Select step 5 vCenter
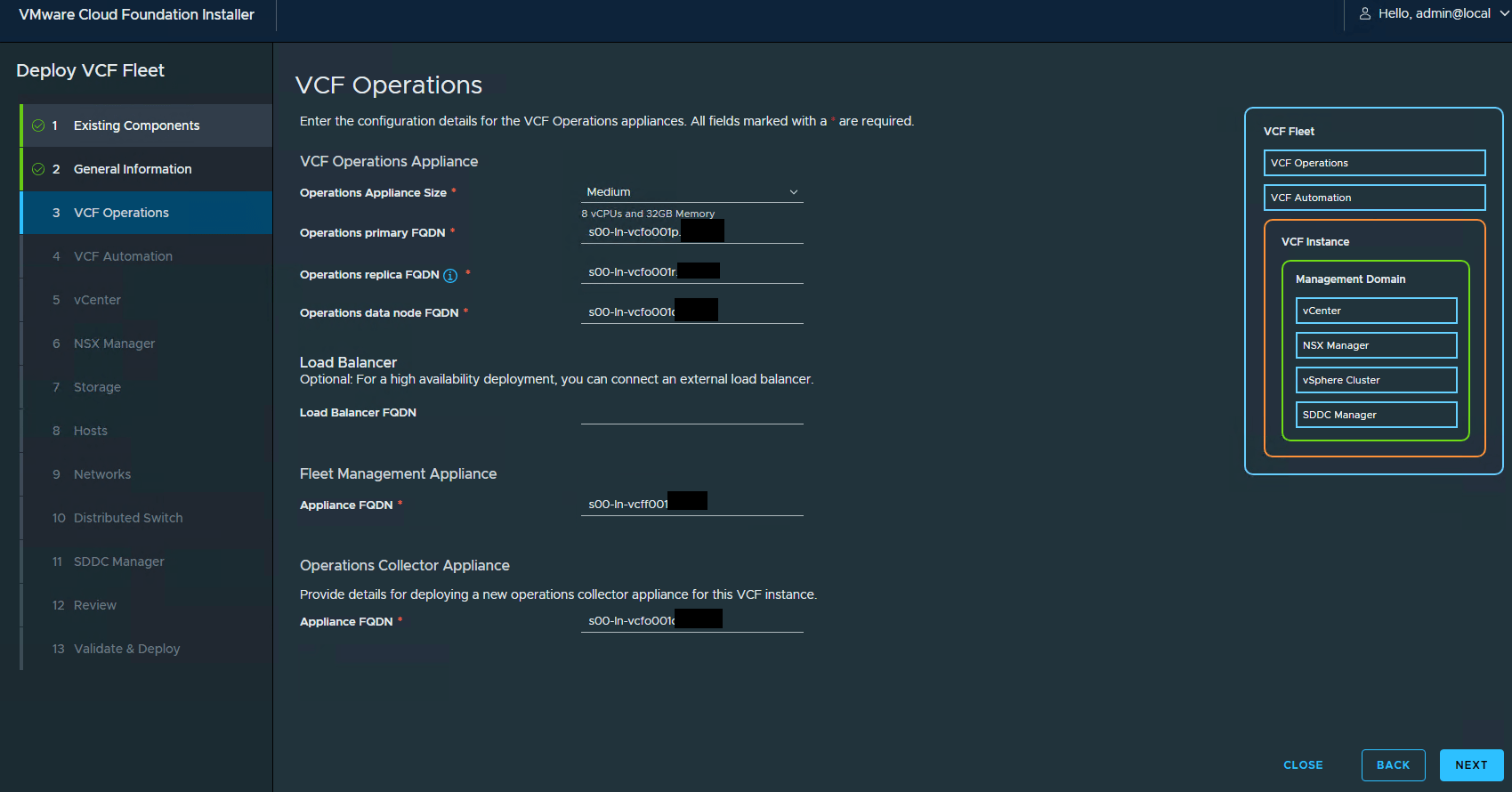The image size is (1512, 792). (147, 300)
